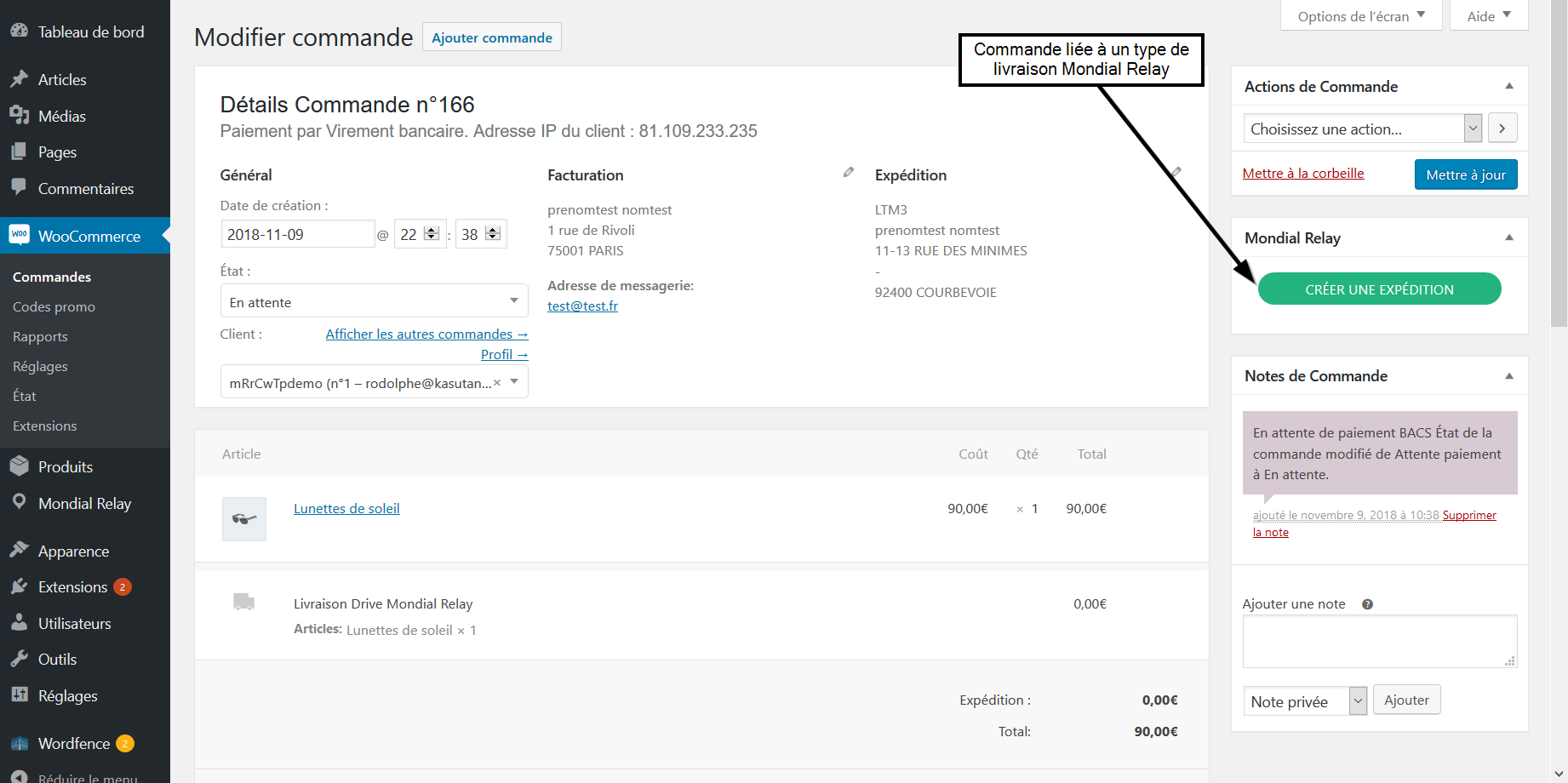
Task: Click the Ajouter une note text area
Action: (1379, 641)
